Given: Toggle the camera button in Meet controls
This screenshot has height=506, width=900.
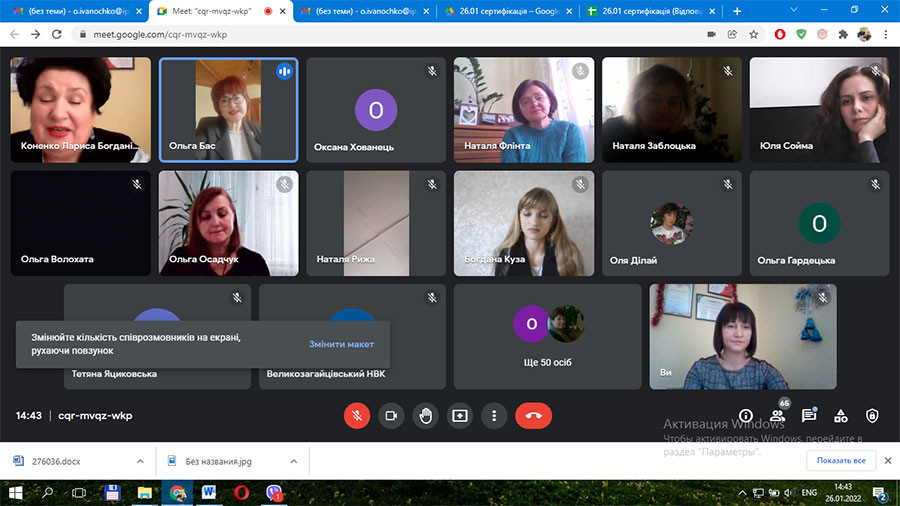Looking at the screenshot, I should tap(391, 415).
